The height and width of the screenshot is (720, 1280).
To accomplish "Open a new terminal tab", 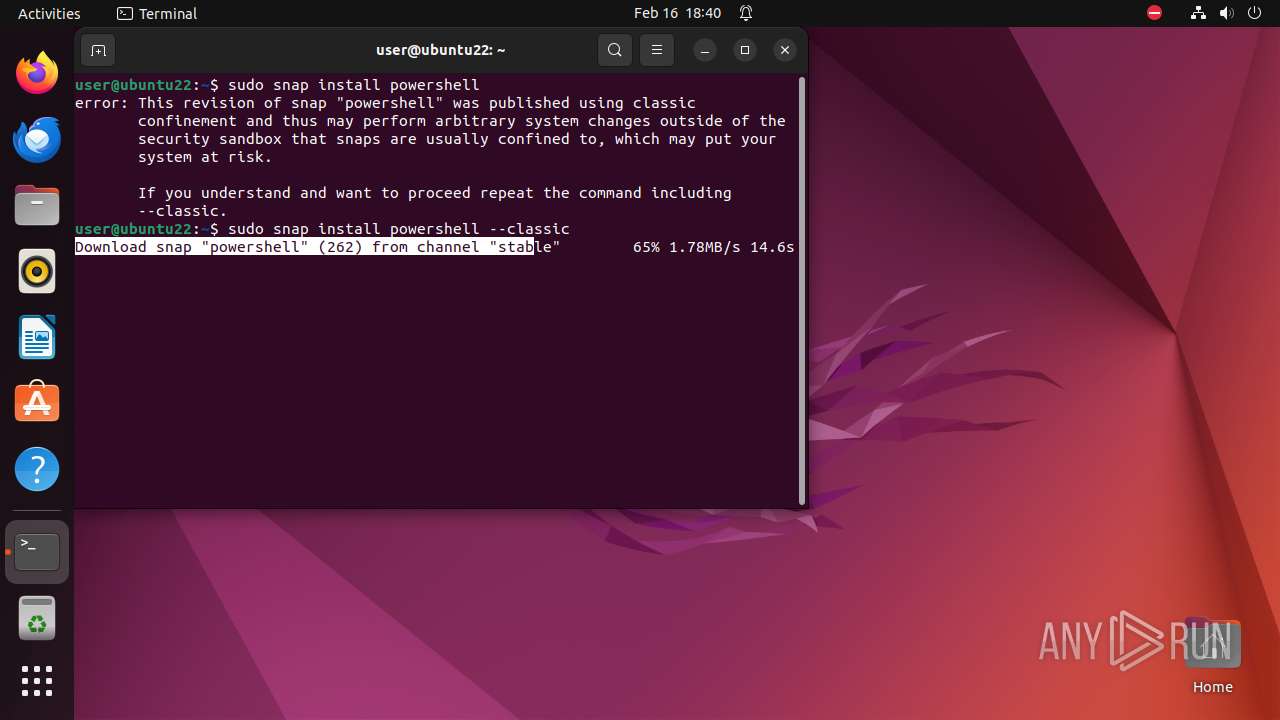I will point(98,50).
